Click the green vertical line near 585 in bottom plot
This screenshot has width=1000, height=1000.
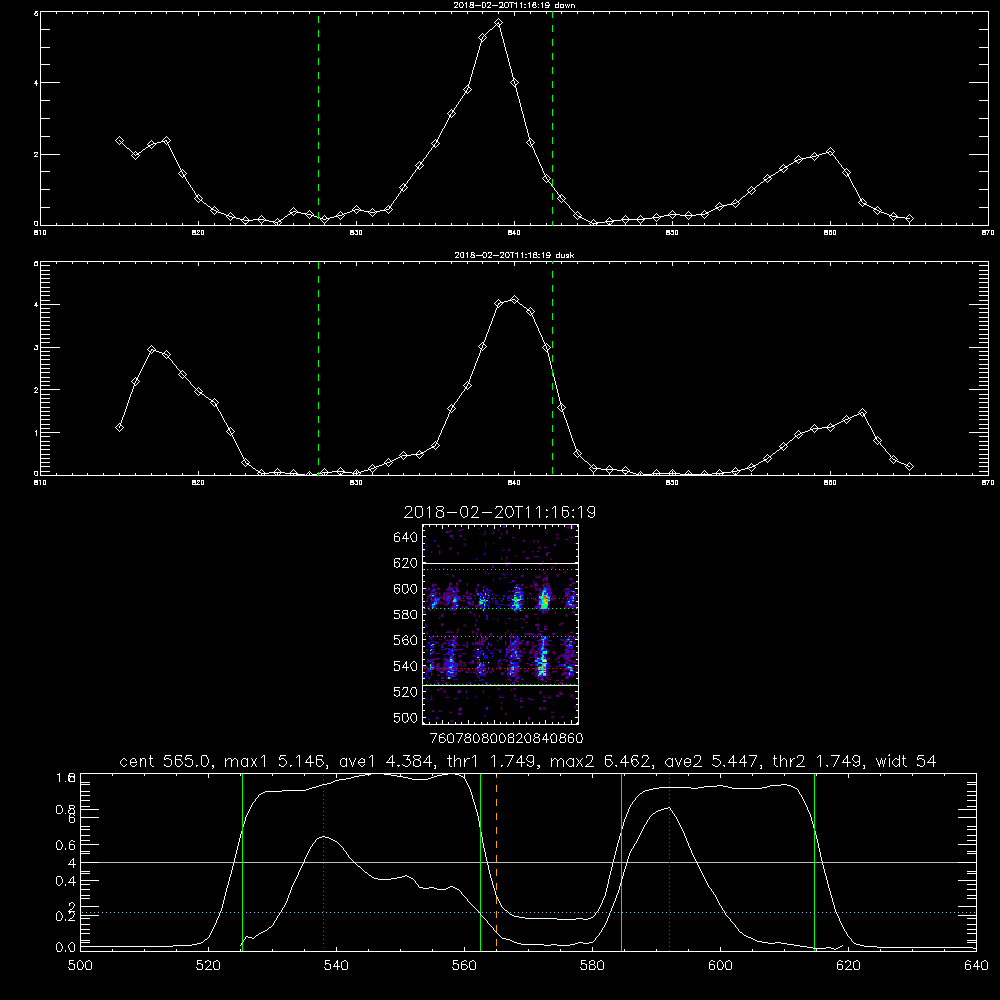click(x=621, y=862)
